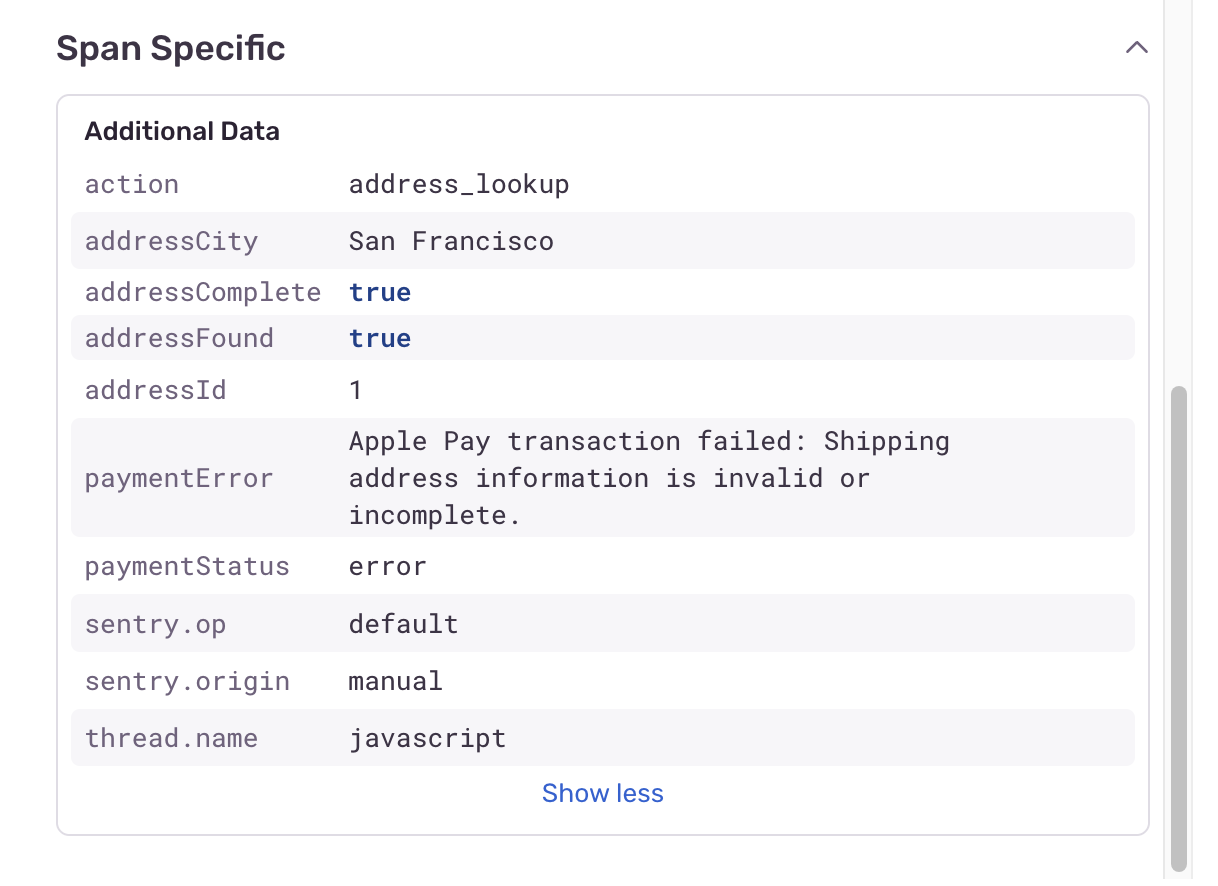1218x886 pixels.
Task: Click the addressComplete true value
Action: (380, 292)
